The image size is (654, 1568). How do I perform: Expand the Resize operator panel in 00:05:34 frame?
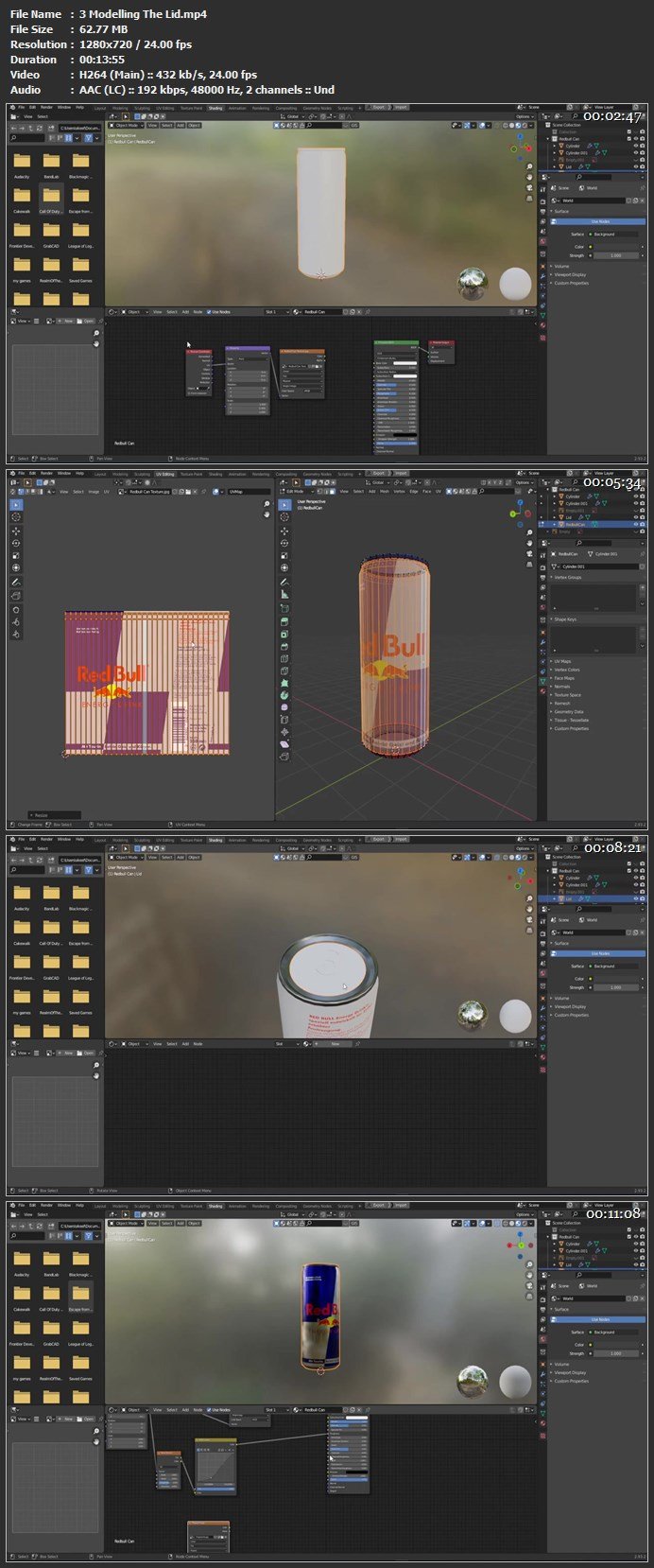click(54, 815)
